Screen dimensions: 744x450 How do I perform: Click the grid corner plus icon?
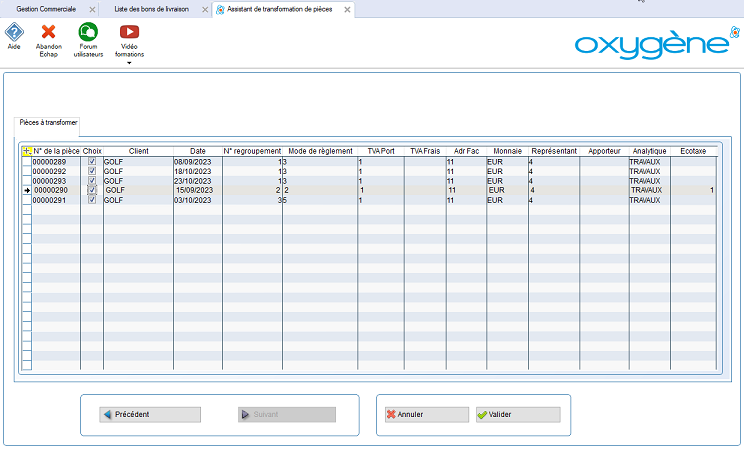(x=27, y=151)
